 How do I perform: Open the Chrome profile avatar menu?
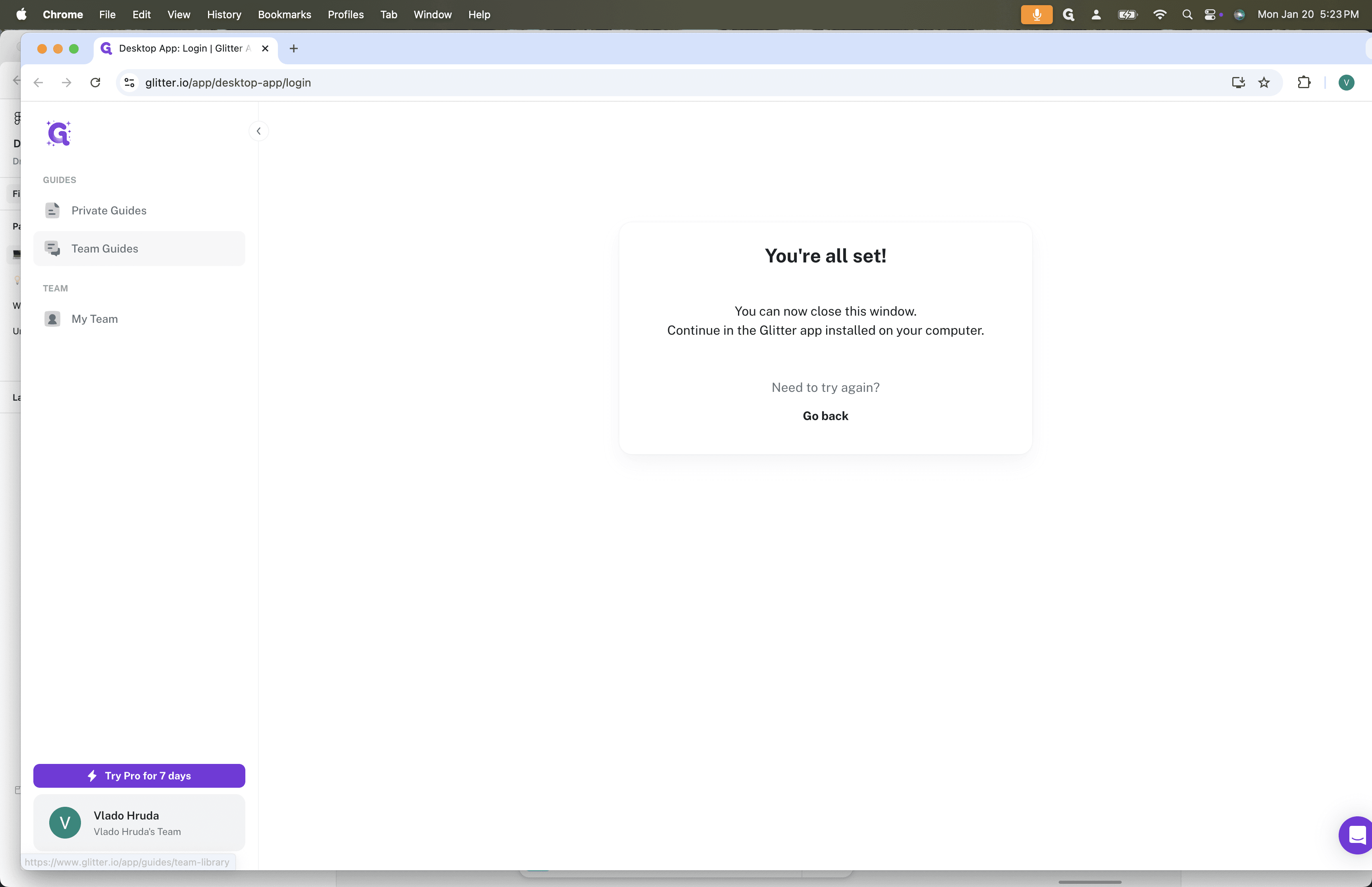point(1346,83)
